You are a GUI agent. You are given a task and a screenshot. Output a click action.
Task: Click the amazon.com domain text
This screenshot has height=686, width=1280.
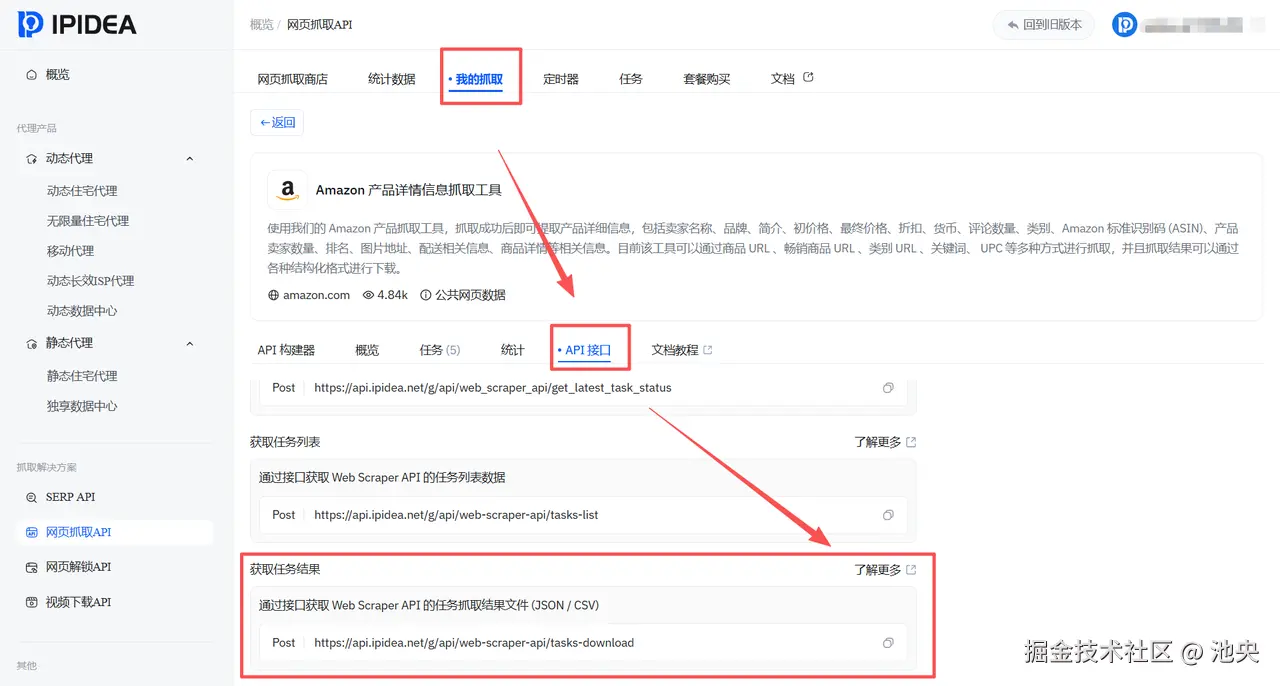pos(316,295)
